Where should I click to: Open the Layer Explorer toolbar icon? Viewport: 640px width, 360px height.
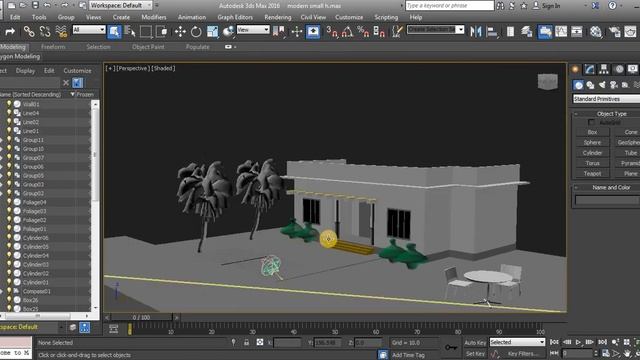527,31
